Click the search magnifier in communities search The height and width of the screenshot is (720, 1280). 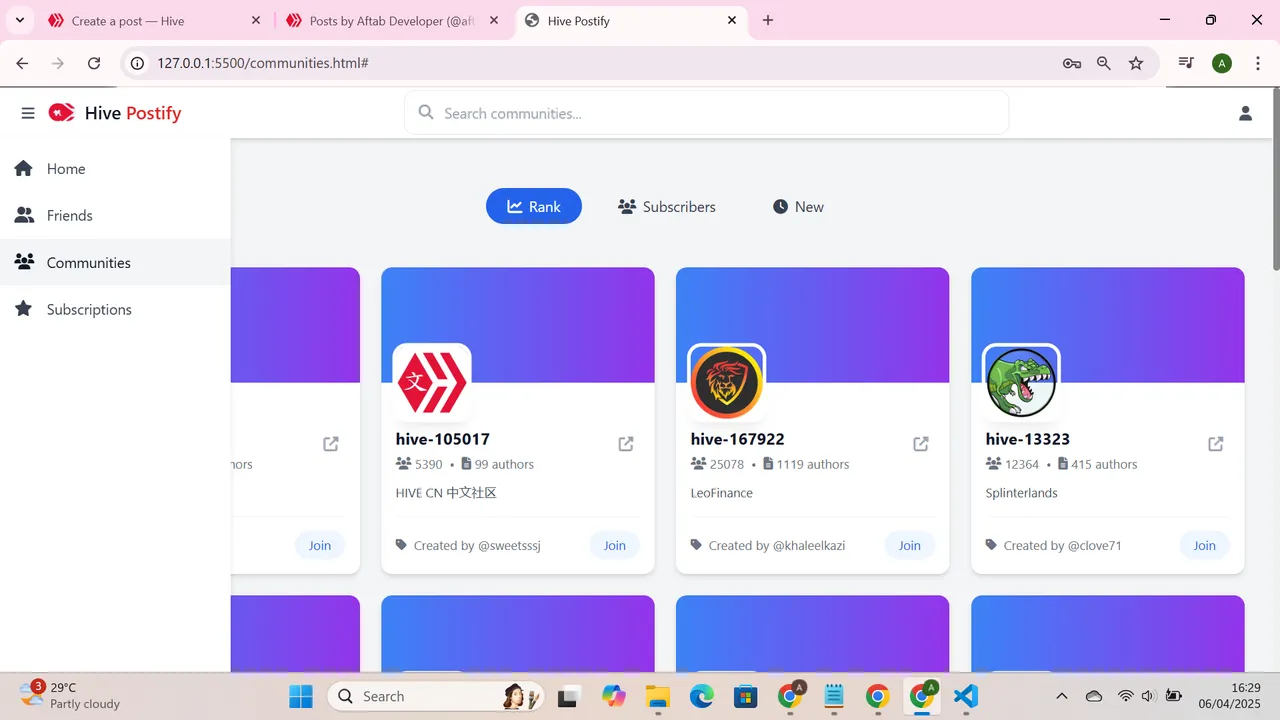point(426,113)
